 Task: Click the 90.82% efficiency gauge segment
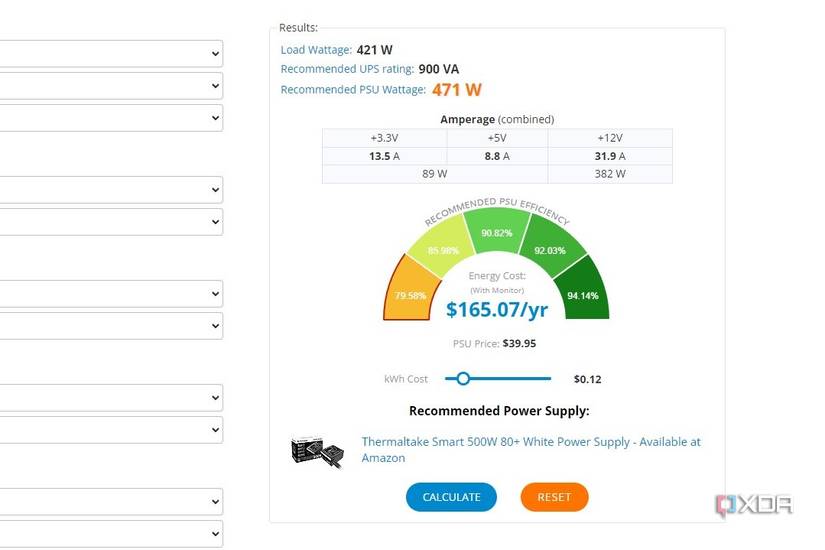(497, 231)
